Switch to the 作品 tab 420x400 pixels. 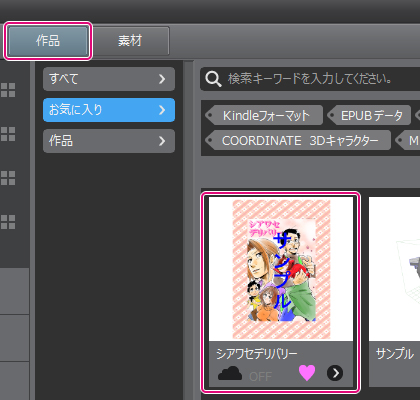tap(48, 41)
